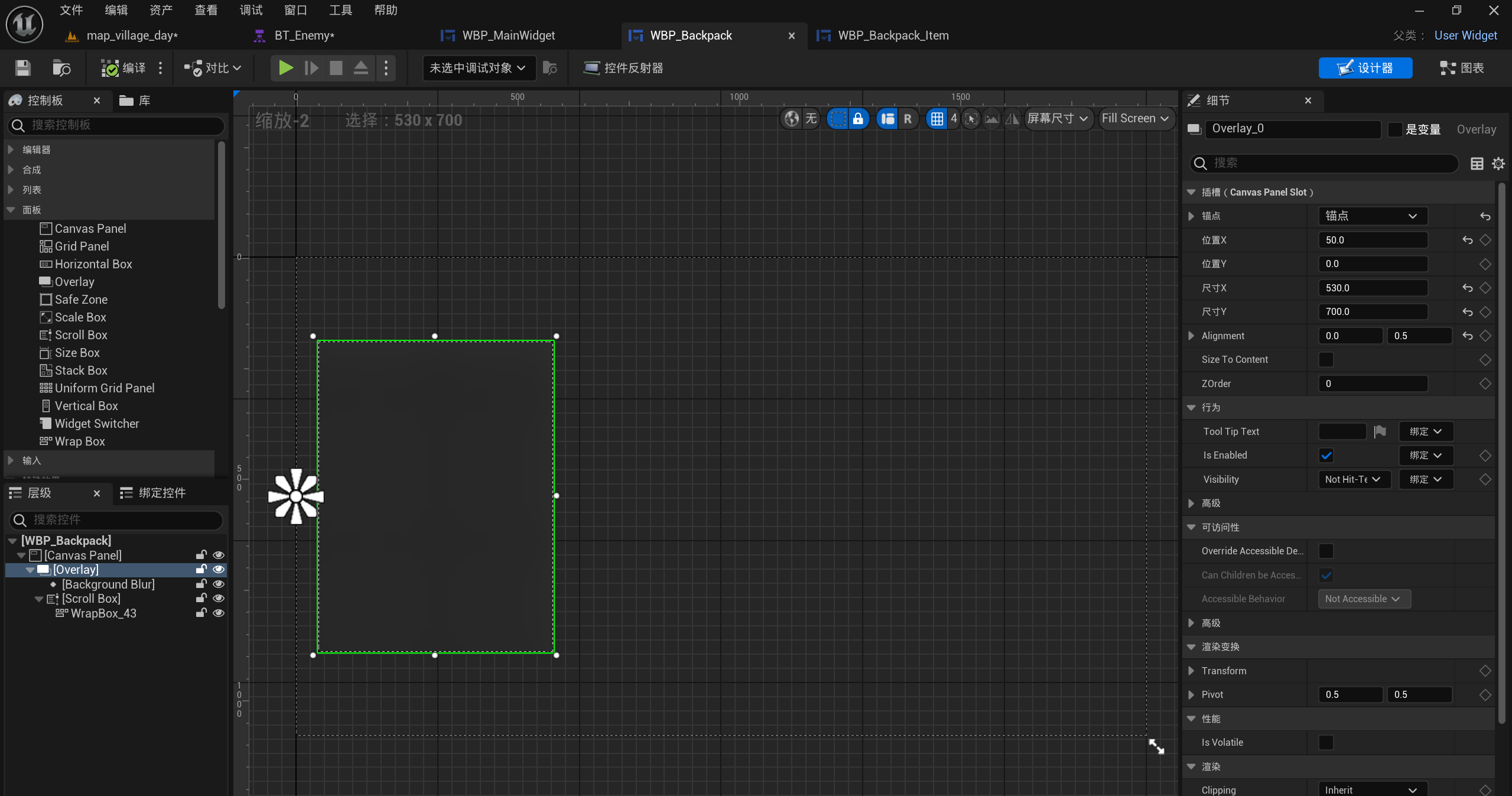The image size is (1512, 796).
Task: Switch to the WBP_MainWidget tab
Action: (508, 35)
